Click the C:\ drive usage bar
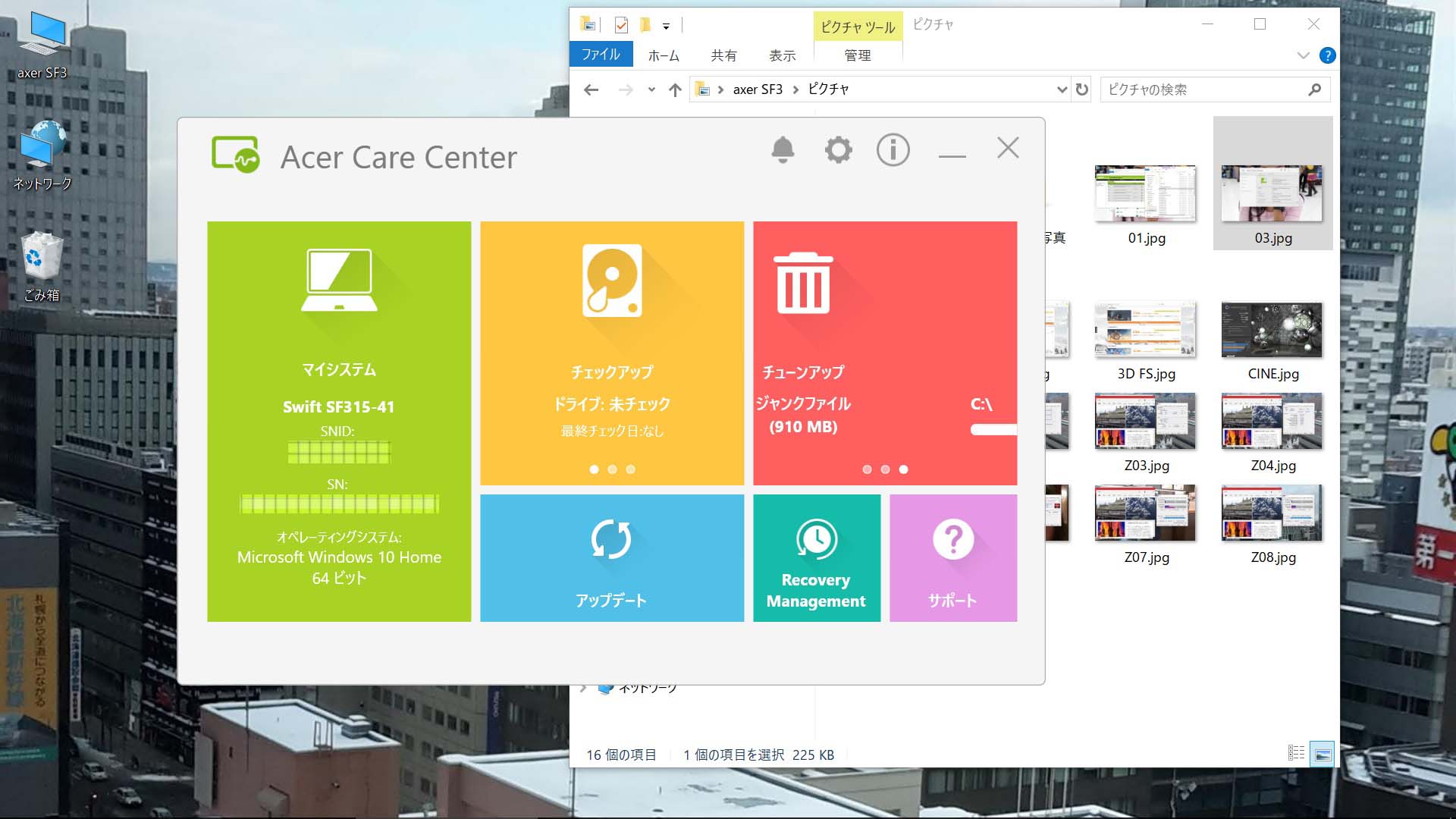The image size is (1456, 819). point(993,430)
